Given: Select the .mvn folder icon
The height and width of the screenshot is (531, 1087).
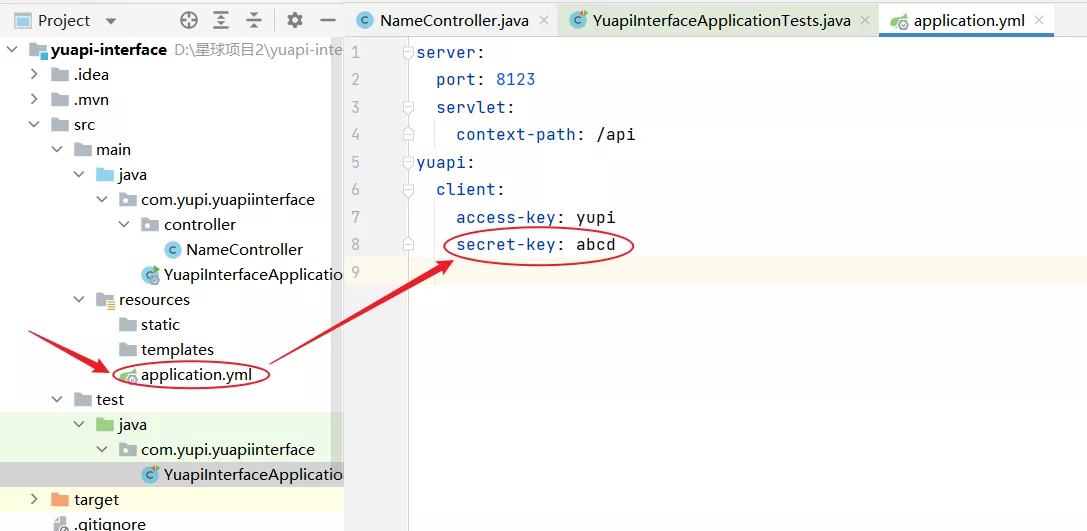Looking at the screenshot, I should tap(60, 100).
